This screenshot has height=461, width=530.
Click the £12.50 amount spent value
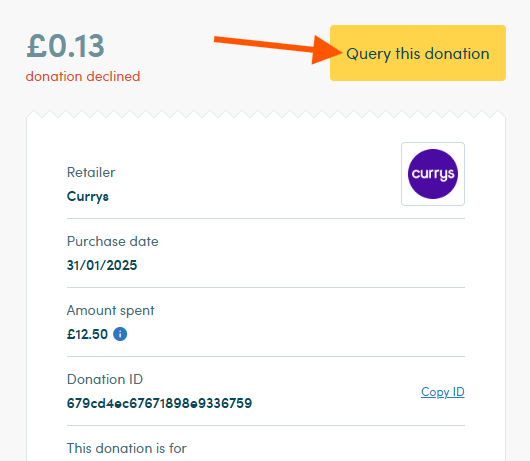click(x=87, y=334)
